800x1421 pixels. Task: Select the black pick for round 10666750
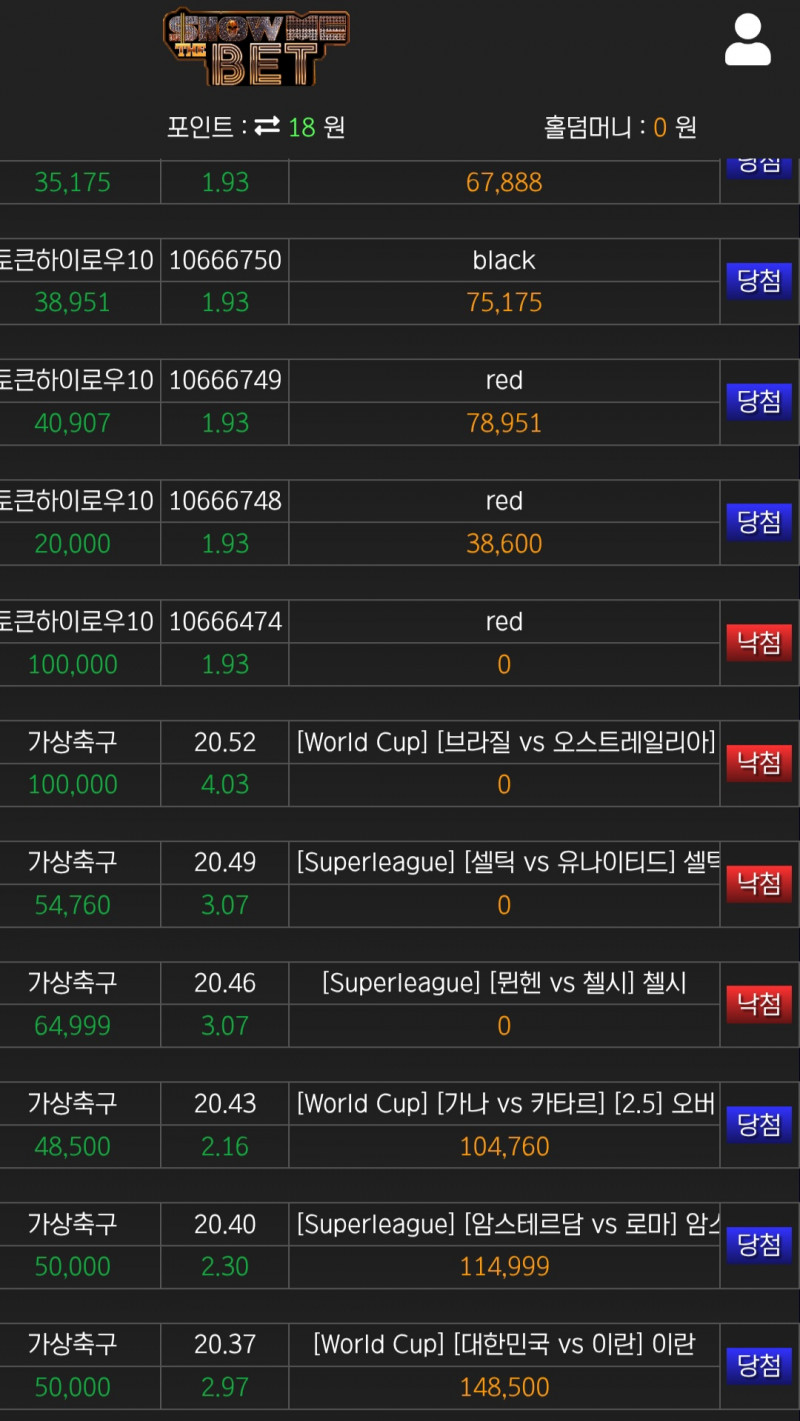(504, 260)
